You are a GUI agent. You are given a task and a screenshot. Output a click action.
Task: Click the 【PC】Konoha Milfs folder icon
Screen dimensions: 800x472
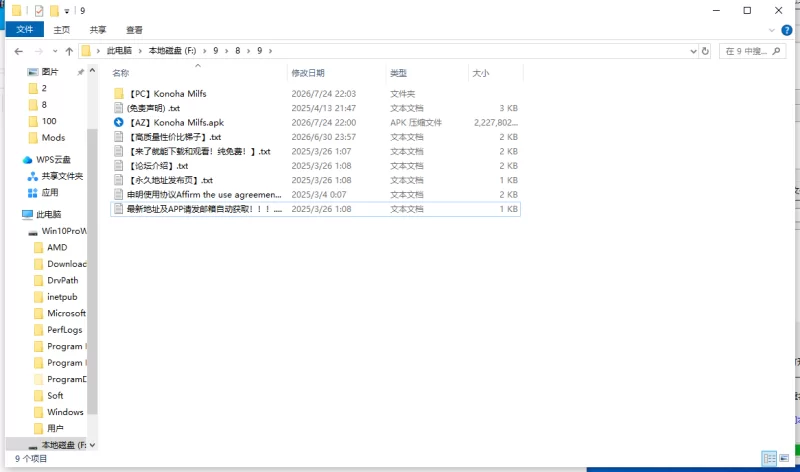118,93
